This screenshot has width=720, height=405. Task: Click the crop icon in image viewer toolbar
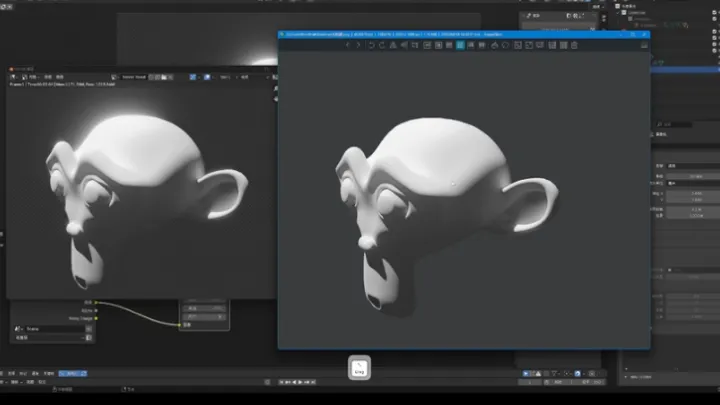coord(415,45)
